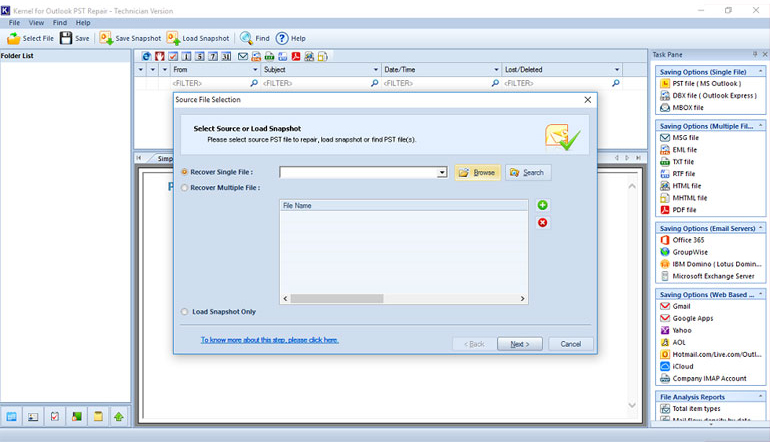Screen dimensions: 770x442
Task: Open the Lost/Deleted column dropdown arrow
Action: (617, 70)
